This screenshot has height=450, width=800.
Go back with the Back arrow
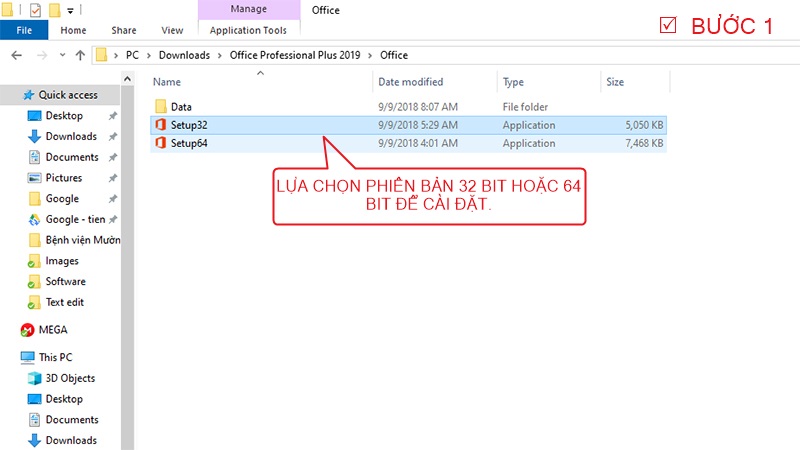[17, 55]
